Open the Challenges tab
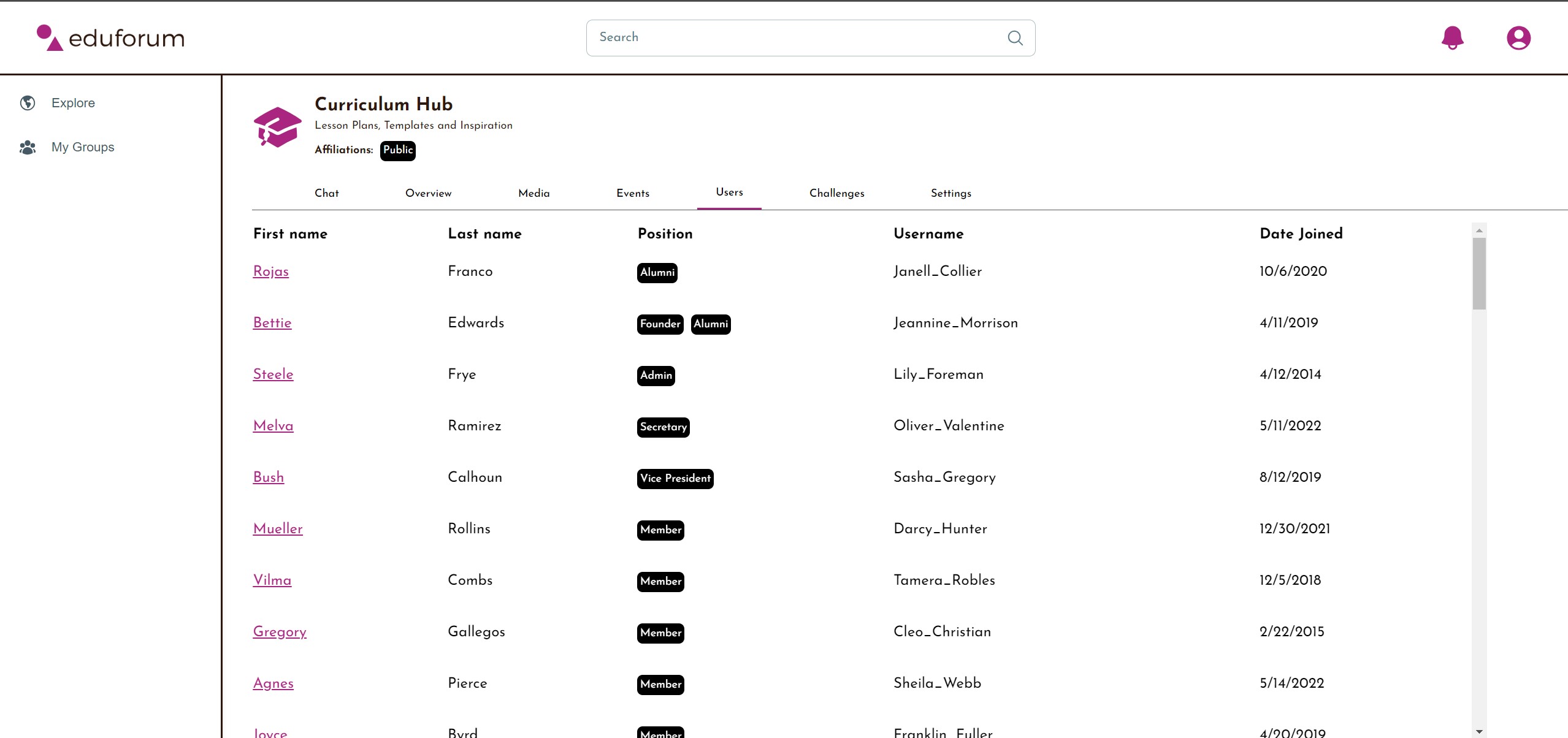This screenshot has width=1568, height=738. pyautogui.click(x=836, y=193)
